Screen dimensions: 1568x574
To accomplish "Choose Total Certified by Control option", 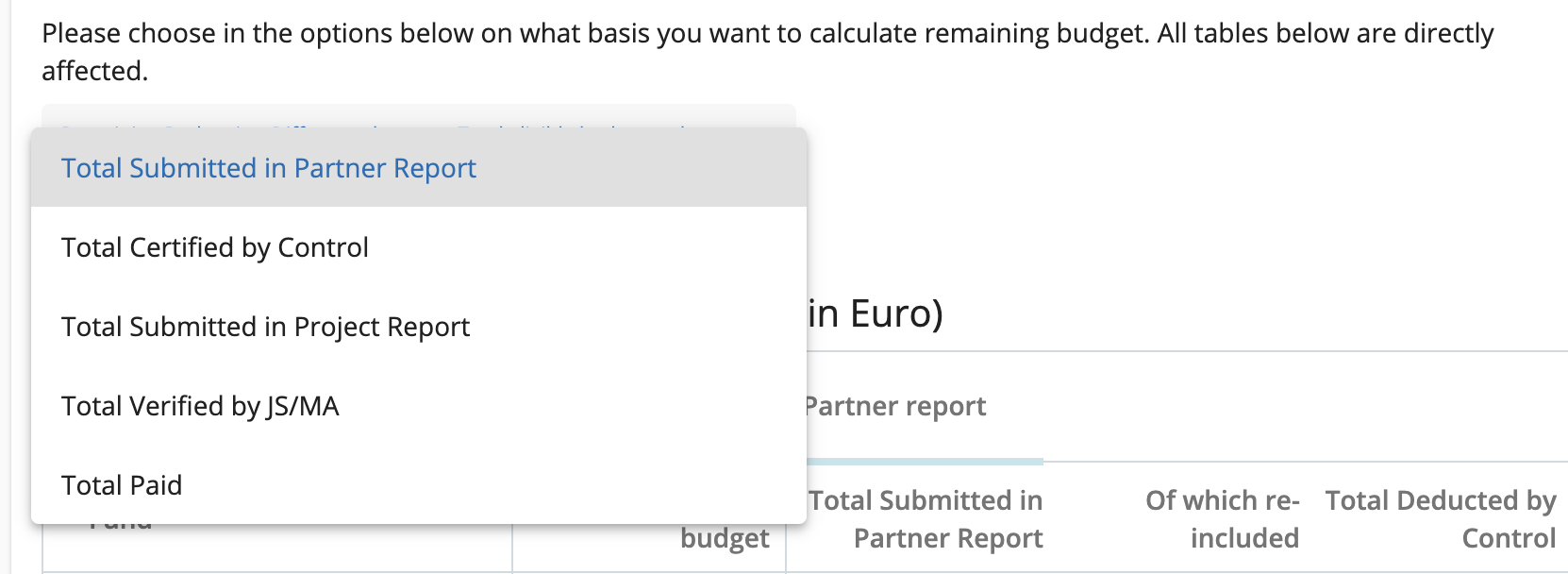I will coord(215,247).
